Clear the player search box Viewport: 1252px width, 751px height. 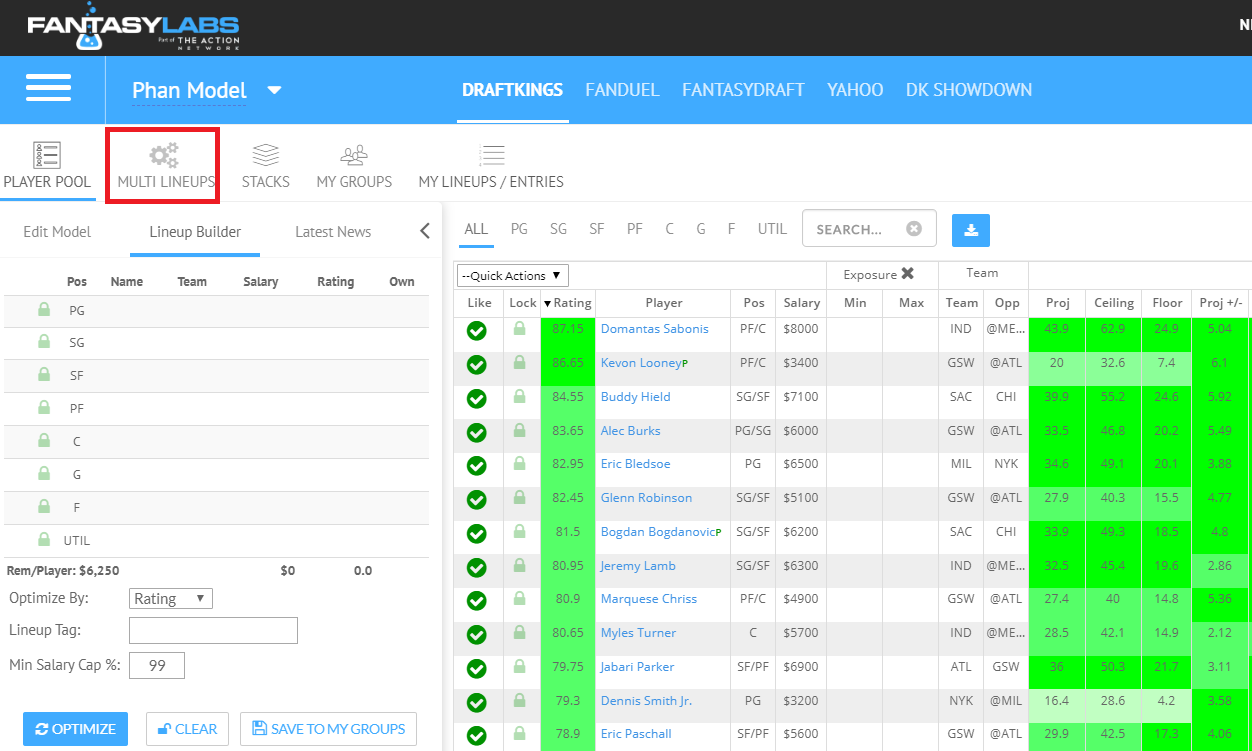point(914,229)
